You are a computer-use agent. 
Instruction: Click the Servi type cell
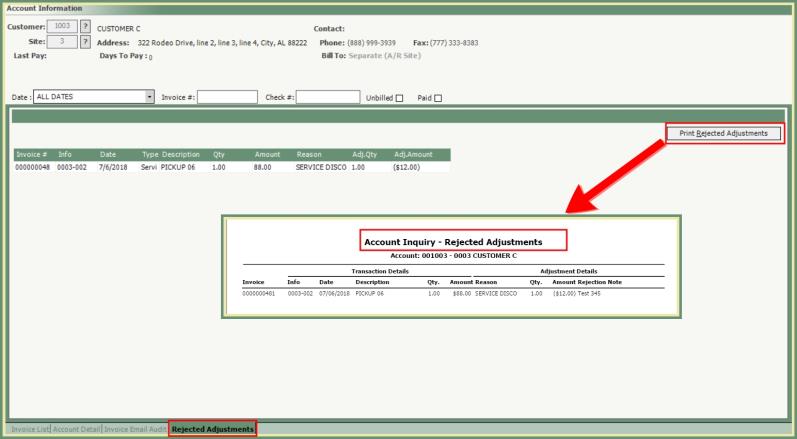[x=149, y=167]
